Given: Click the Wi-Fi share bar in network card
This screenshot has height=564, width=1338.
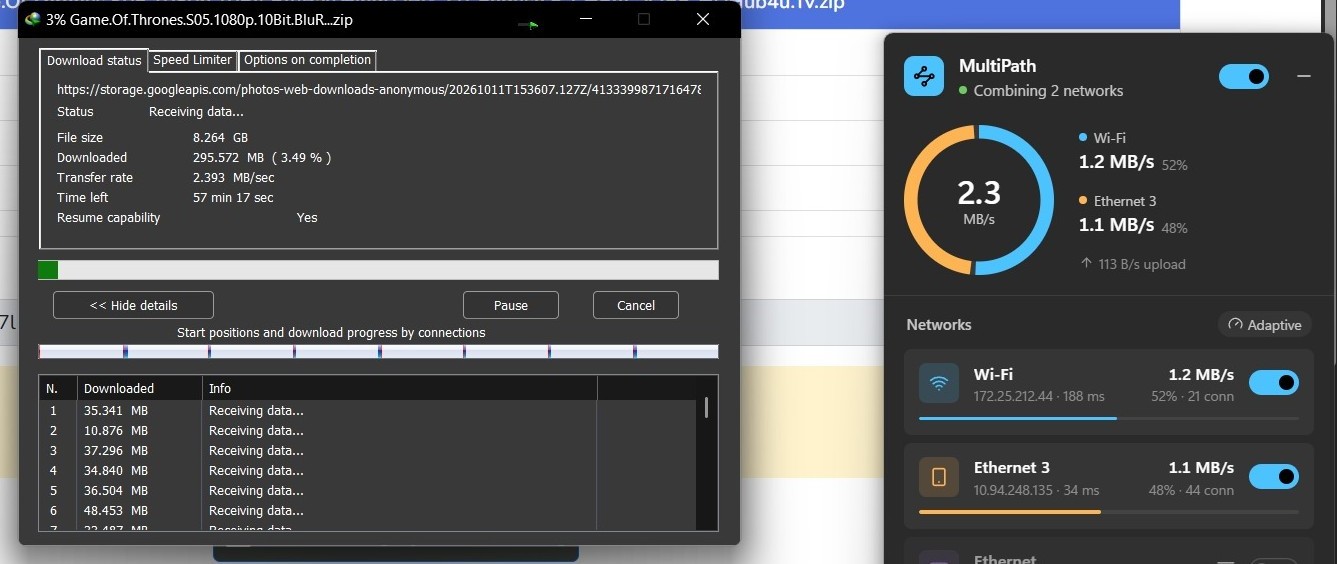Looking at the screenshot, I should pyautogui.click(x=1108, y=418).
